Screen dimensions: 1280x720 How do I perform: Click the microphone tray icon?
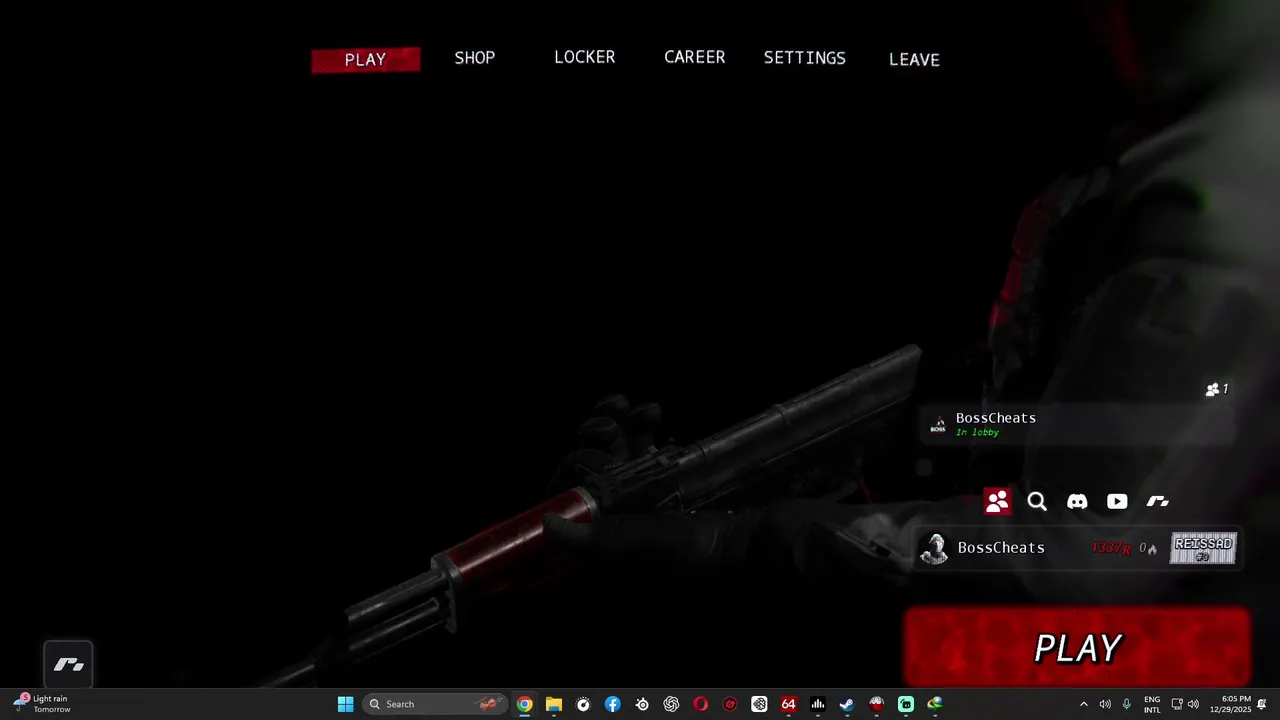tap(1126, 704)
